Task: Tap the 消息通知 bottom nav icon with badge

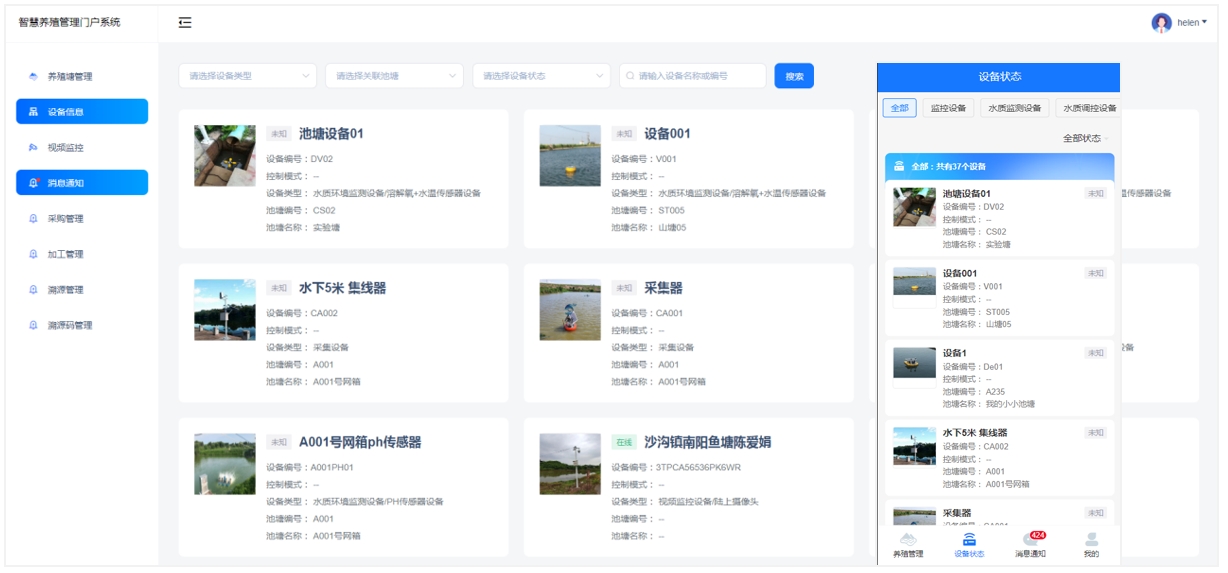Action: coord(1030,545)
